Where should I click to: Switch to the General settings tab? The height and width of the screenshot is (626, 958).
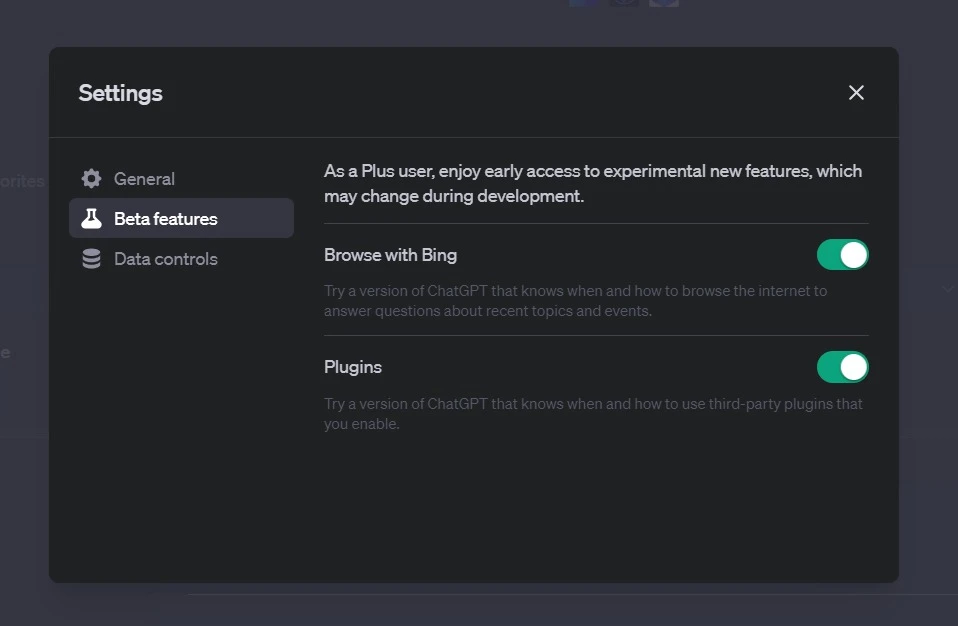[x=144, y=179]
